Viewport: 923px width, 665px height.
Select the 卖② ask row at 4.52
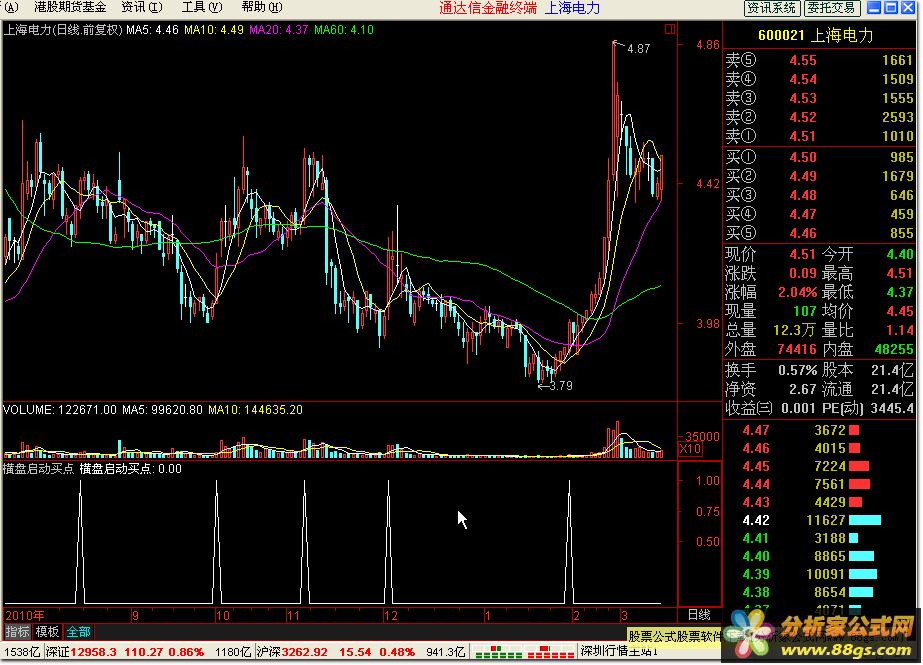coord(819,117)
